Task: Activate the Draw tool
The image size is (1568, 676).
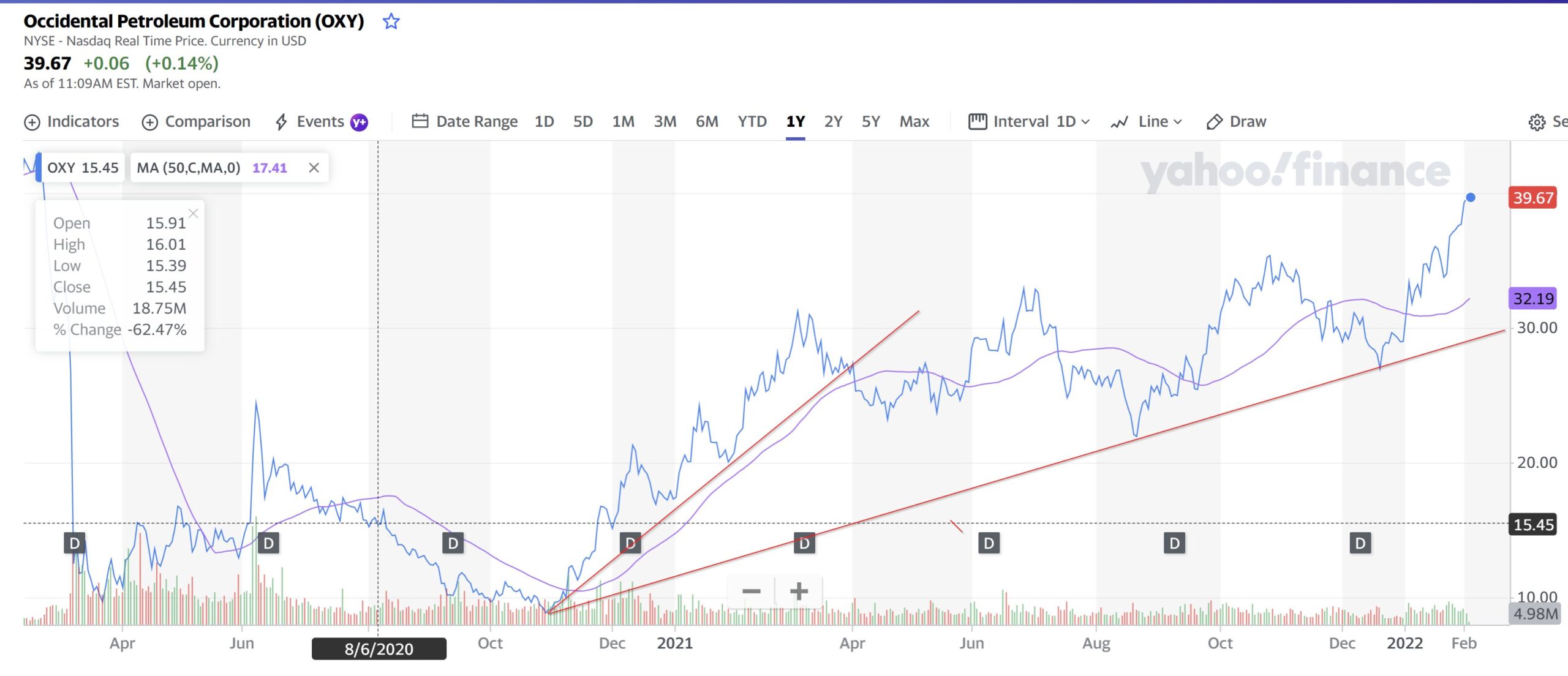Action: tap(1236, 121)
